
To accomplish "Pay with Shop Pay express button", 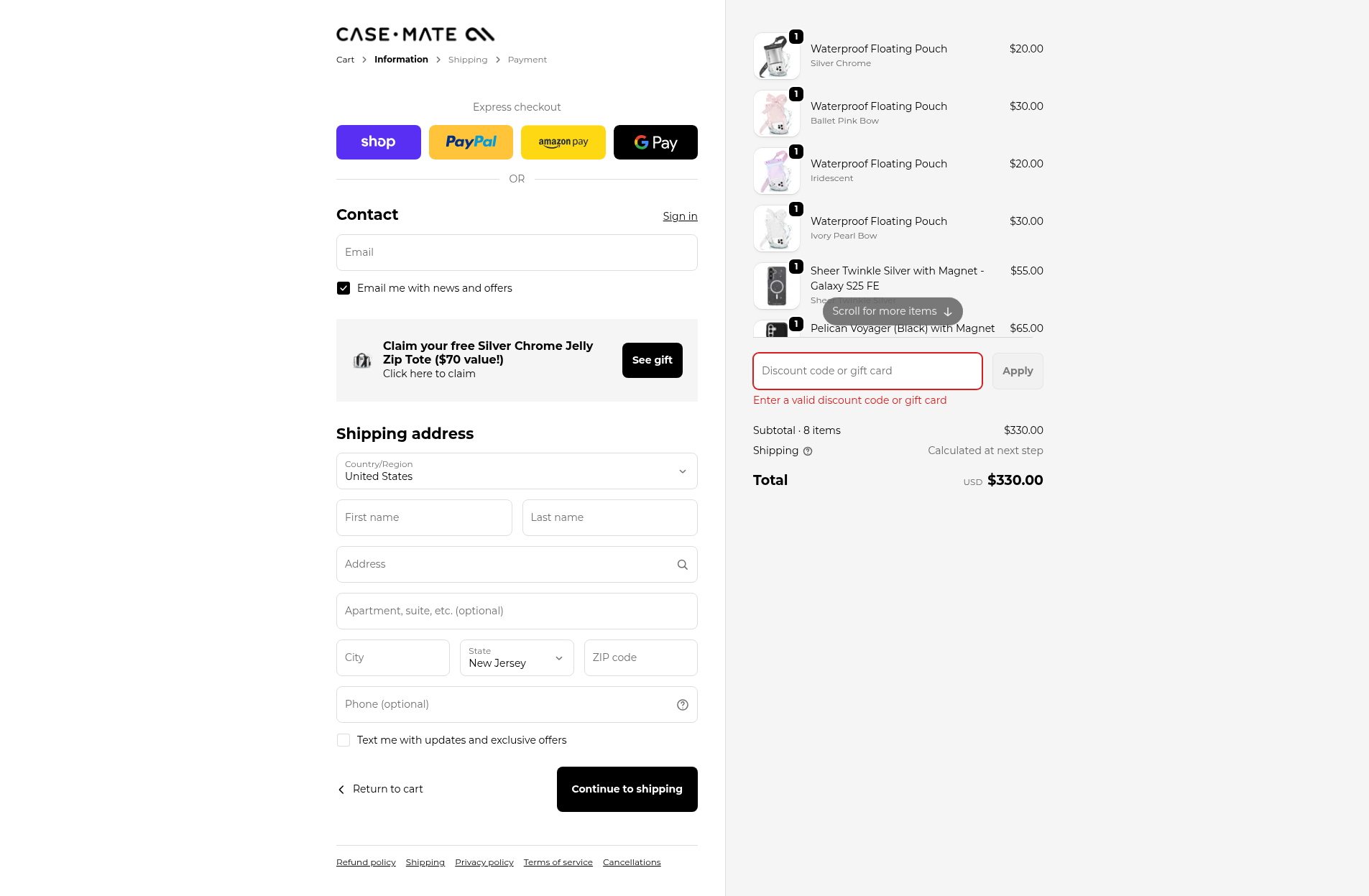I will (378, 142).
